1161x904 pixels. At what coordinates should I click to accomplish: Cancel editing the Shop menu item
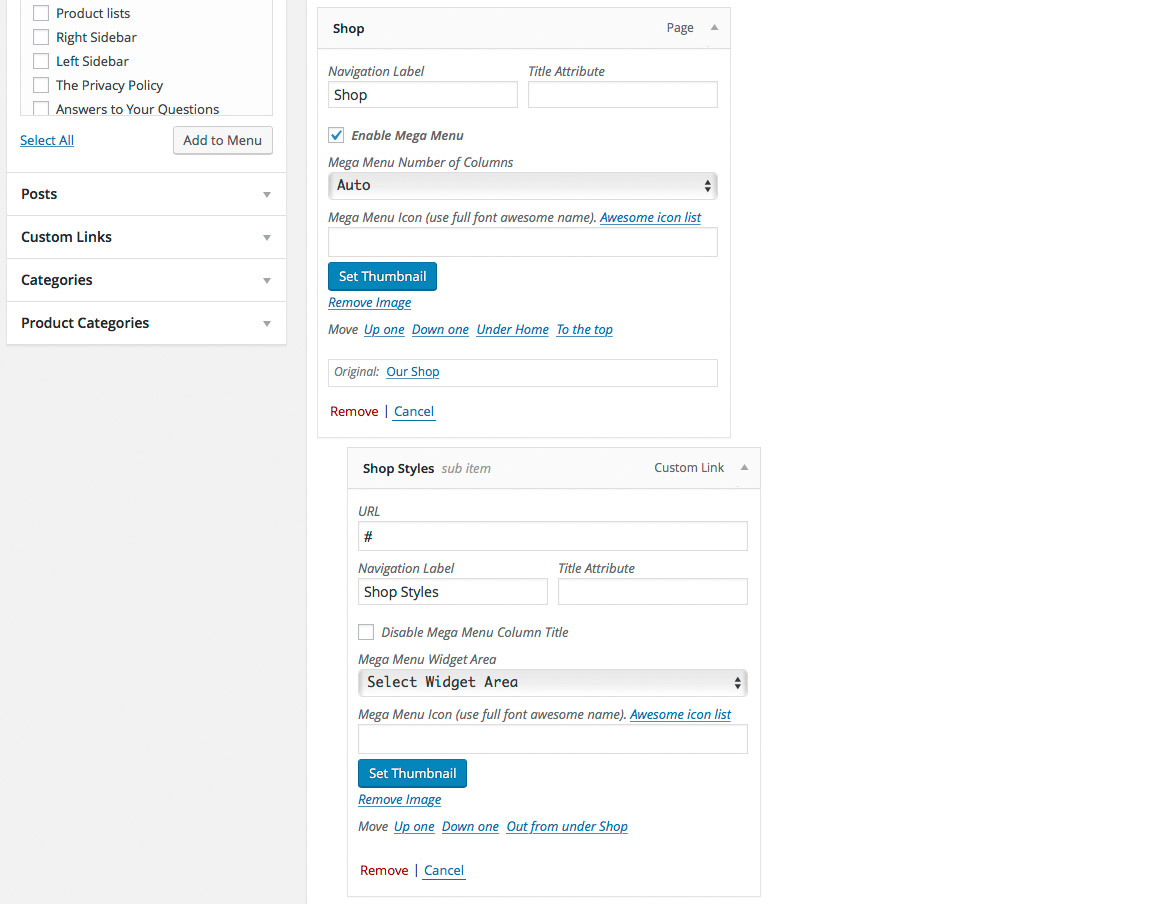tap(413, 411)
